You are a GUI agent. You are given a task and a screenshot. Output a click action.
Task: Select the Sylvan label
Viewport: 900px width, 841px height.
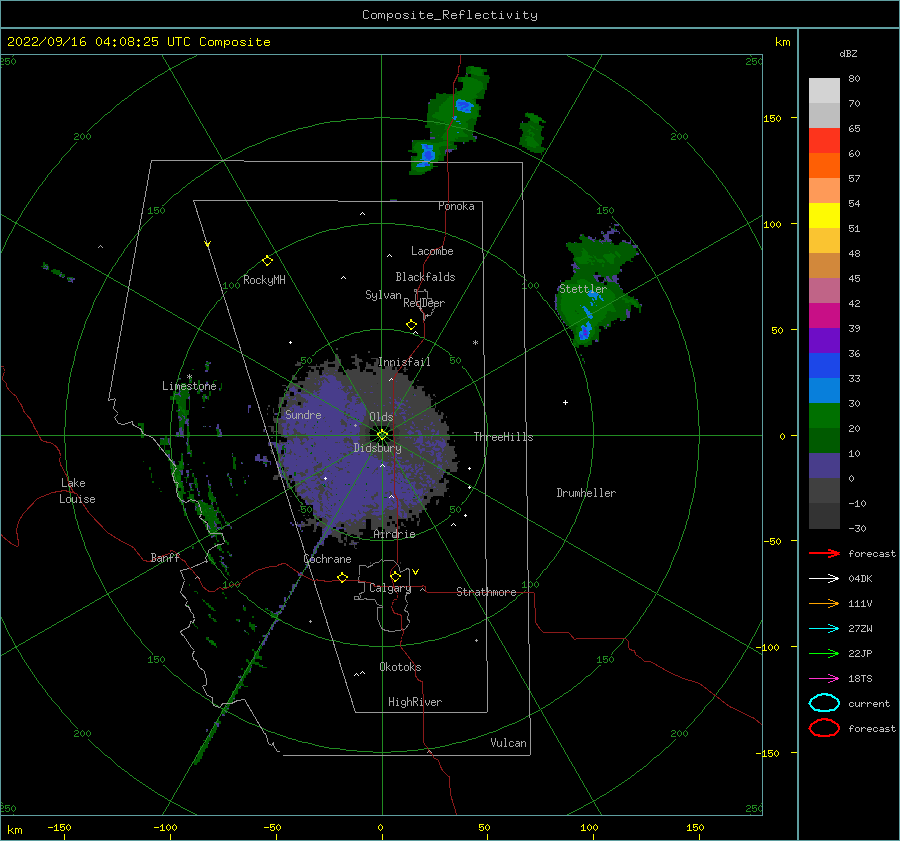383,295
